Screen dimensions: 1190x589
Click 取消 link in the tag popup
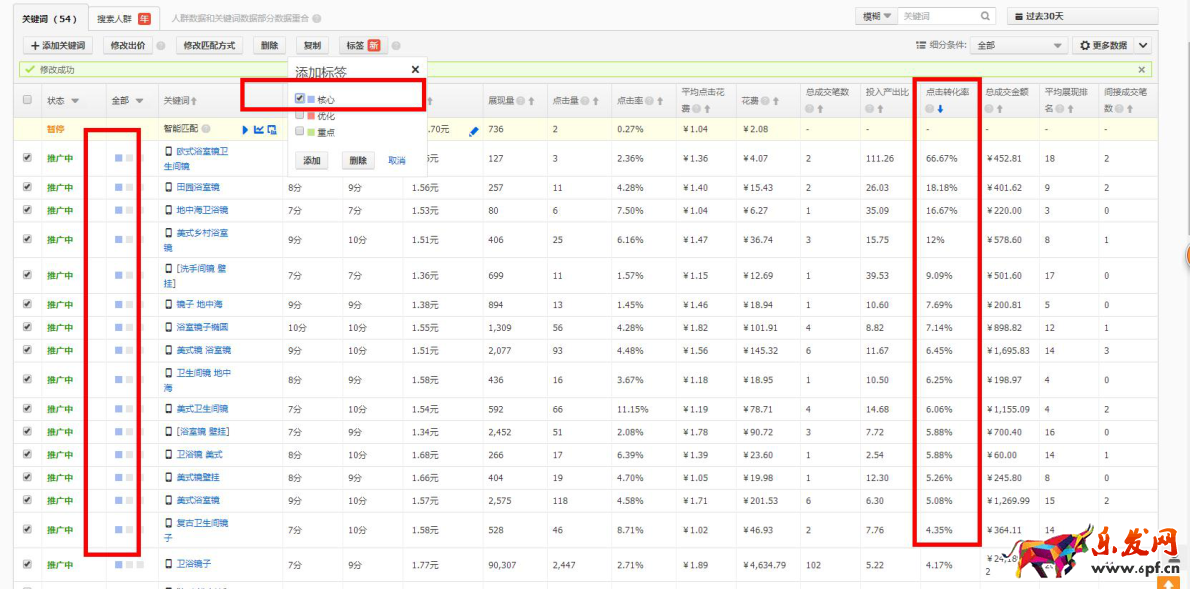[397, 161]
